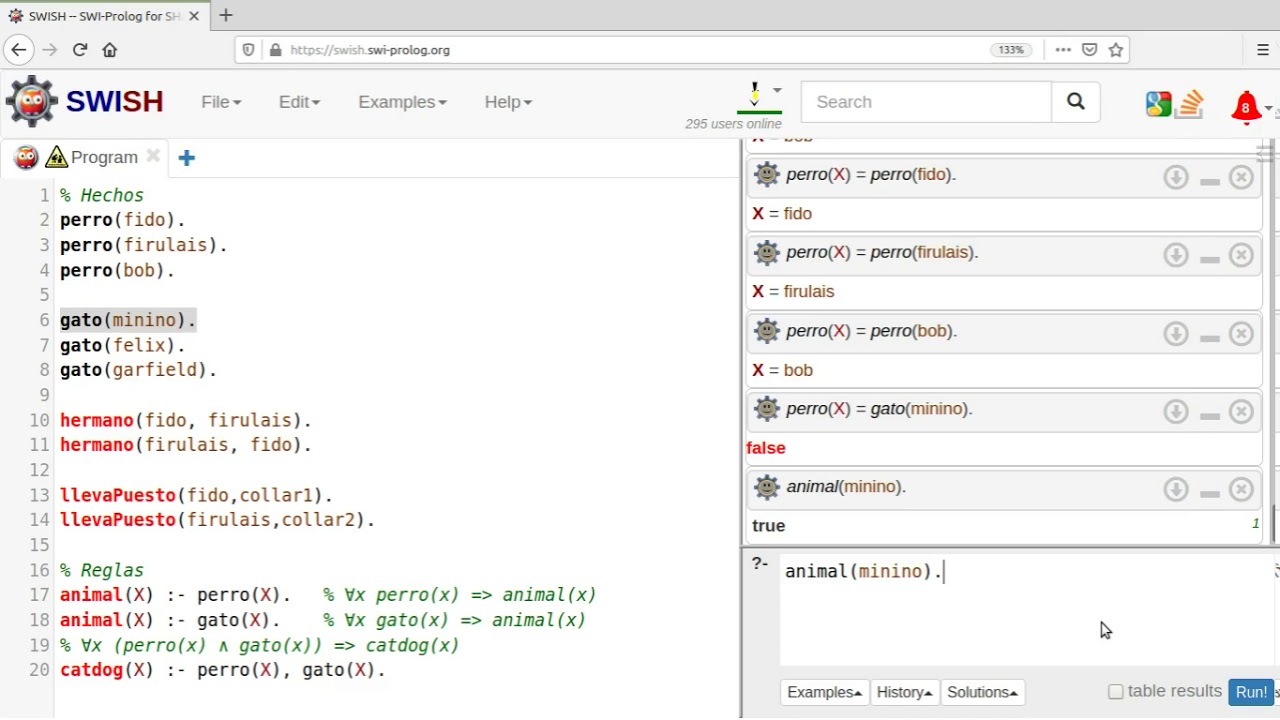Click the vertical scrollbar of answers pane

(x=1274, y=523)
